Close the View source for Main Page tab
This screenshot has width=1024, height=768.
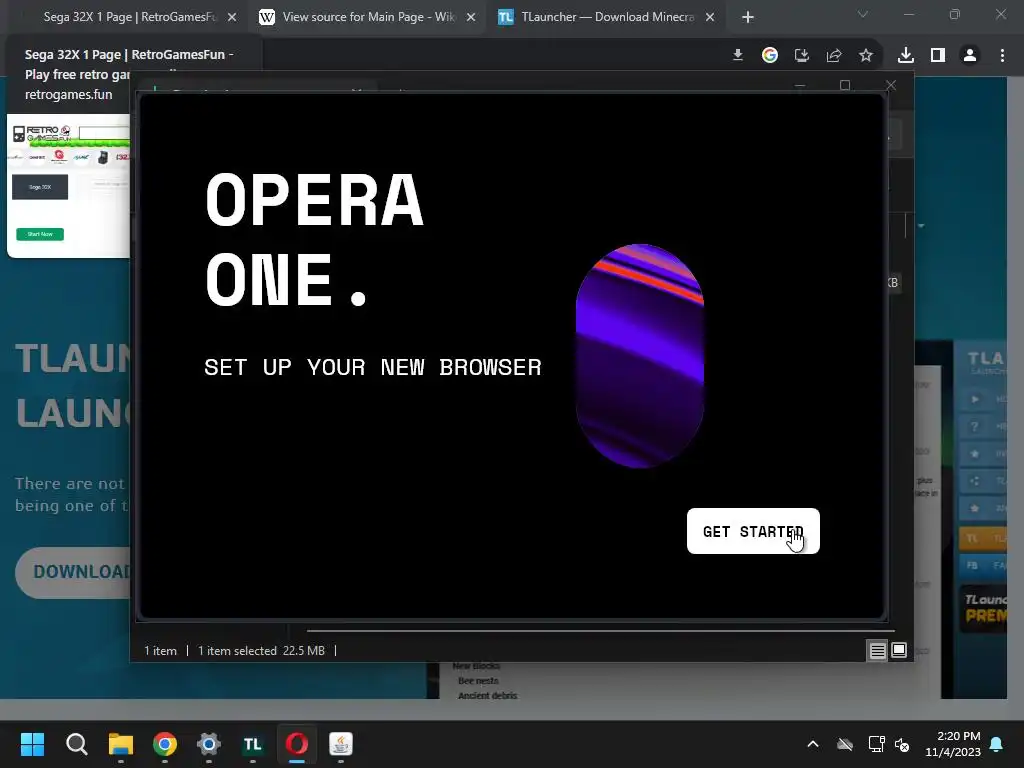point(471,18)
